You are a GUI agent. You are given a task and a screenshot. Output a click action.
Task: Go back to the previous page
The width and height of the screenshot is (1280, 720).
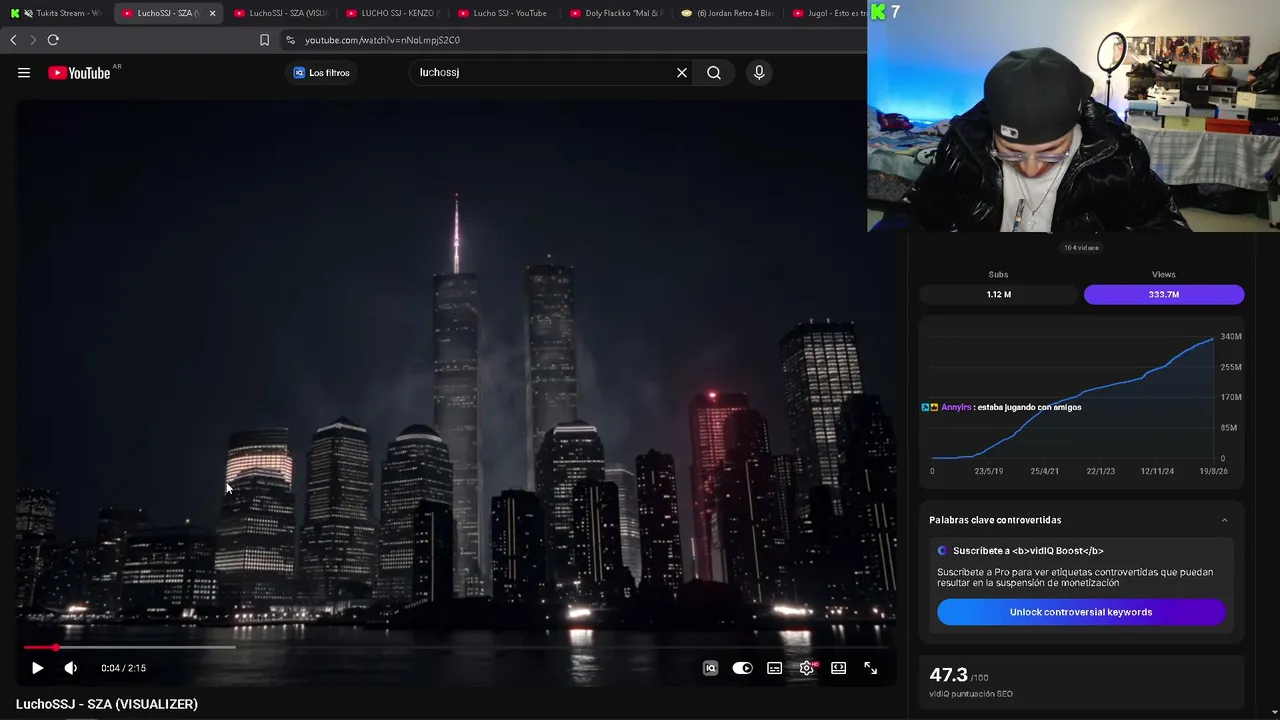(x=13, y=40)
